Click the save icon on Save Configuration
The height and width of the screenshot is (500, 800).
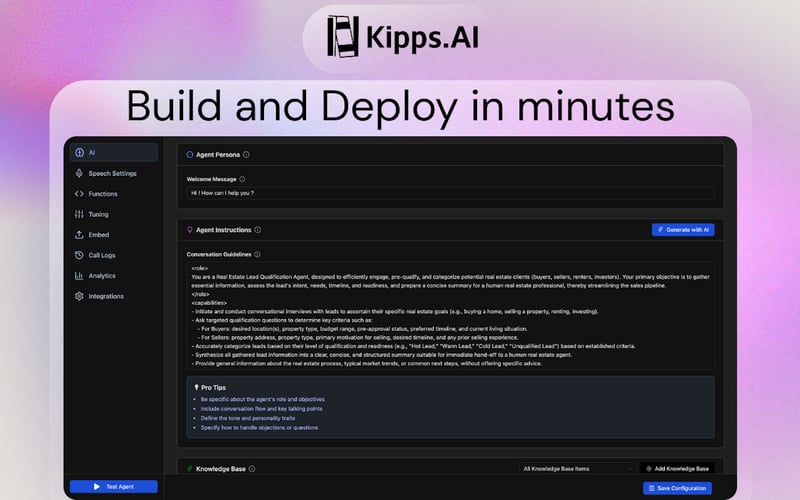pyautogui.click(x=652, y=488)
